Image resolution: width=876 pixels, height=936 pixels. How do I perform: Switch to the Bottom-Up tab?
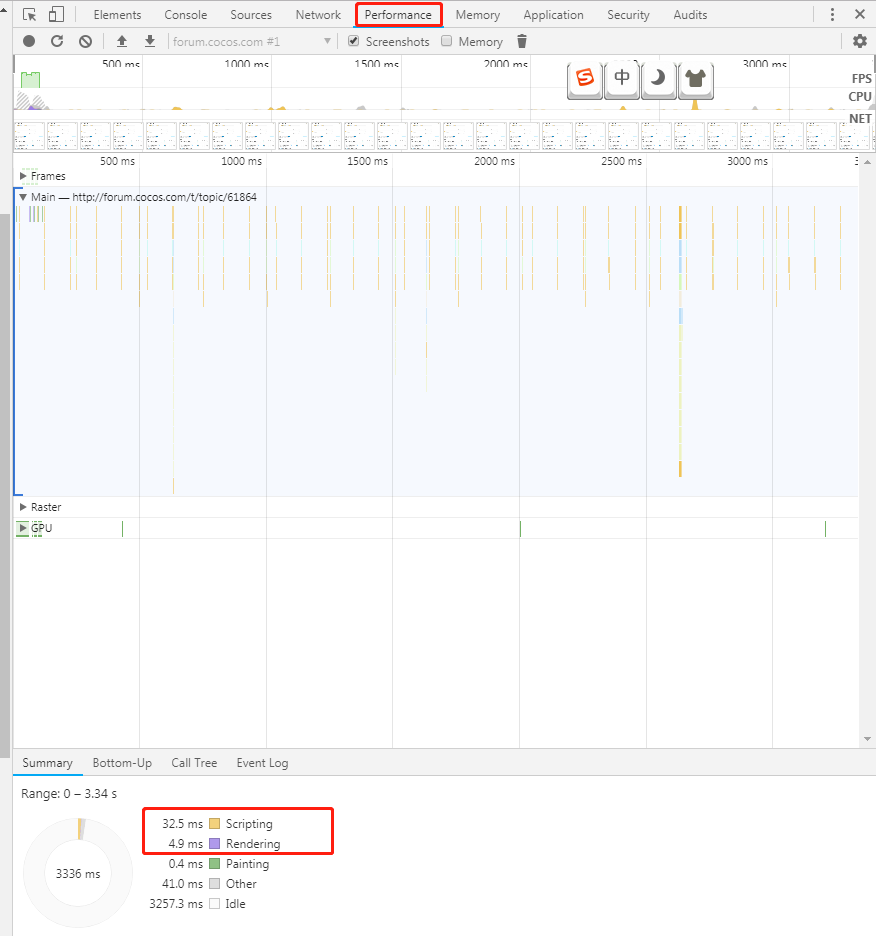tap(122, 763)
